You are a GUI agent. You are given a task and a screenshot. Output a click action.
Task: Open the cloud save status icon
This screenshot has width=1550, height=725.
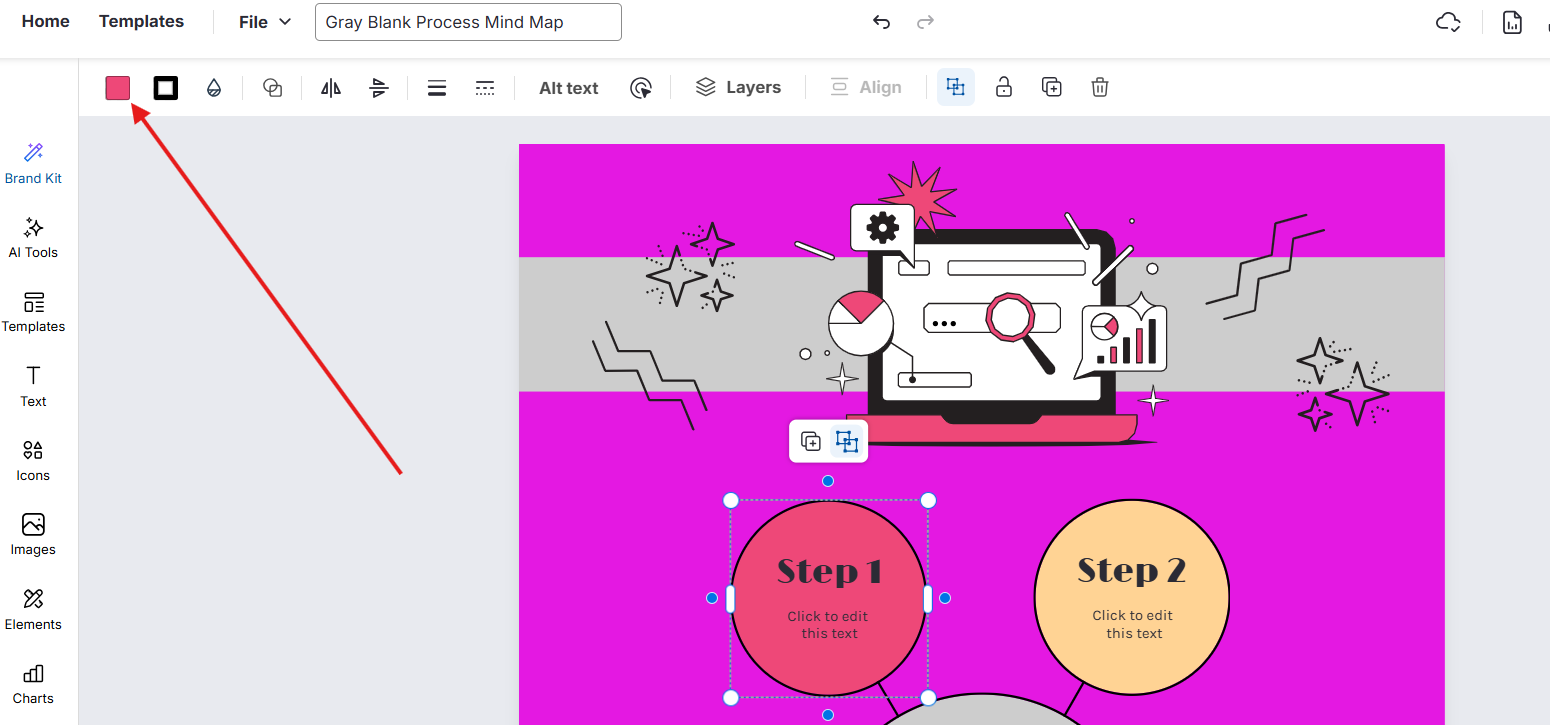[x=1448, y=22]
